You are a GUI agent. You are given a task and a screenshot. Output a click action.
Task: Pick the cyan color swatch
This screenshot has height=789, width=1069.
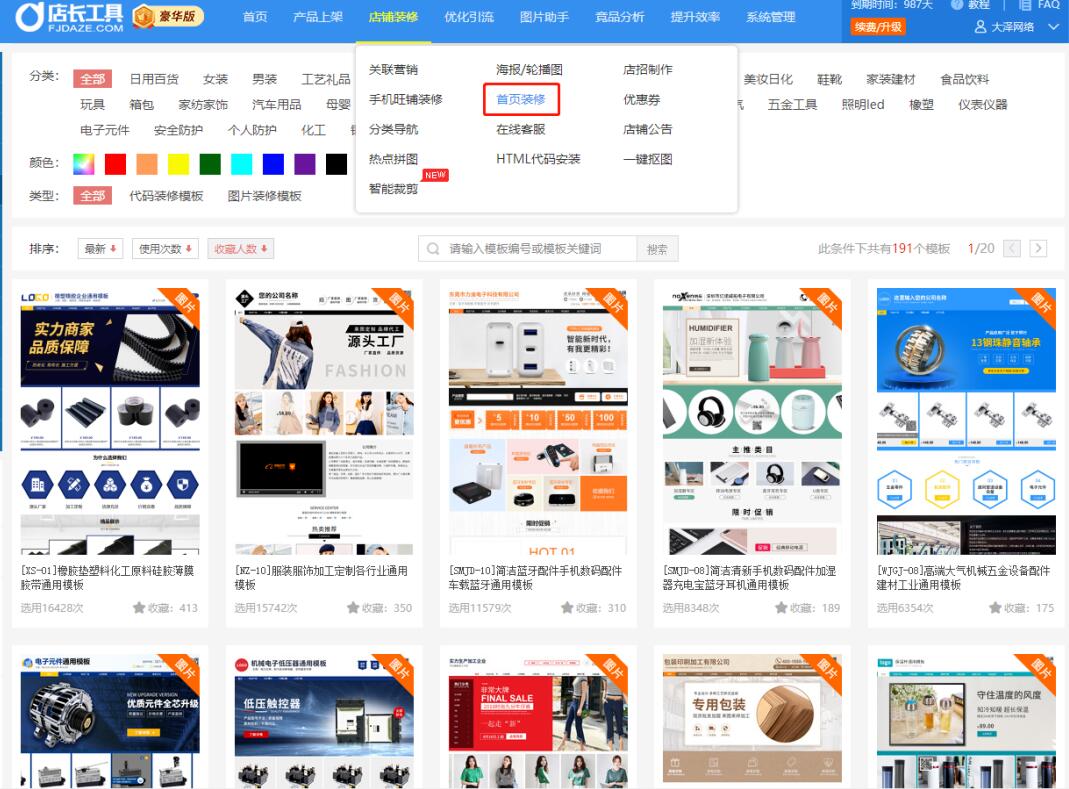click(241, 164)
